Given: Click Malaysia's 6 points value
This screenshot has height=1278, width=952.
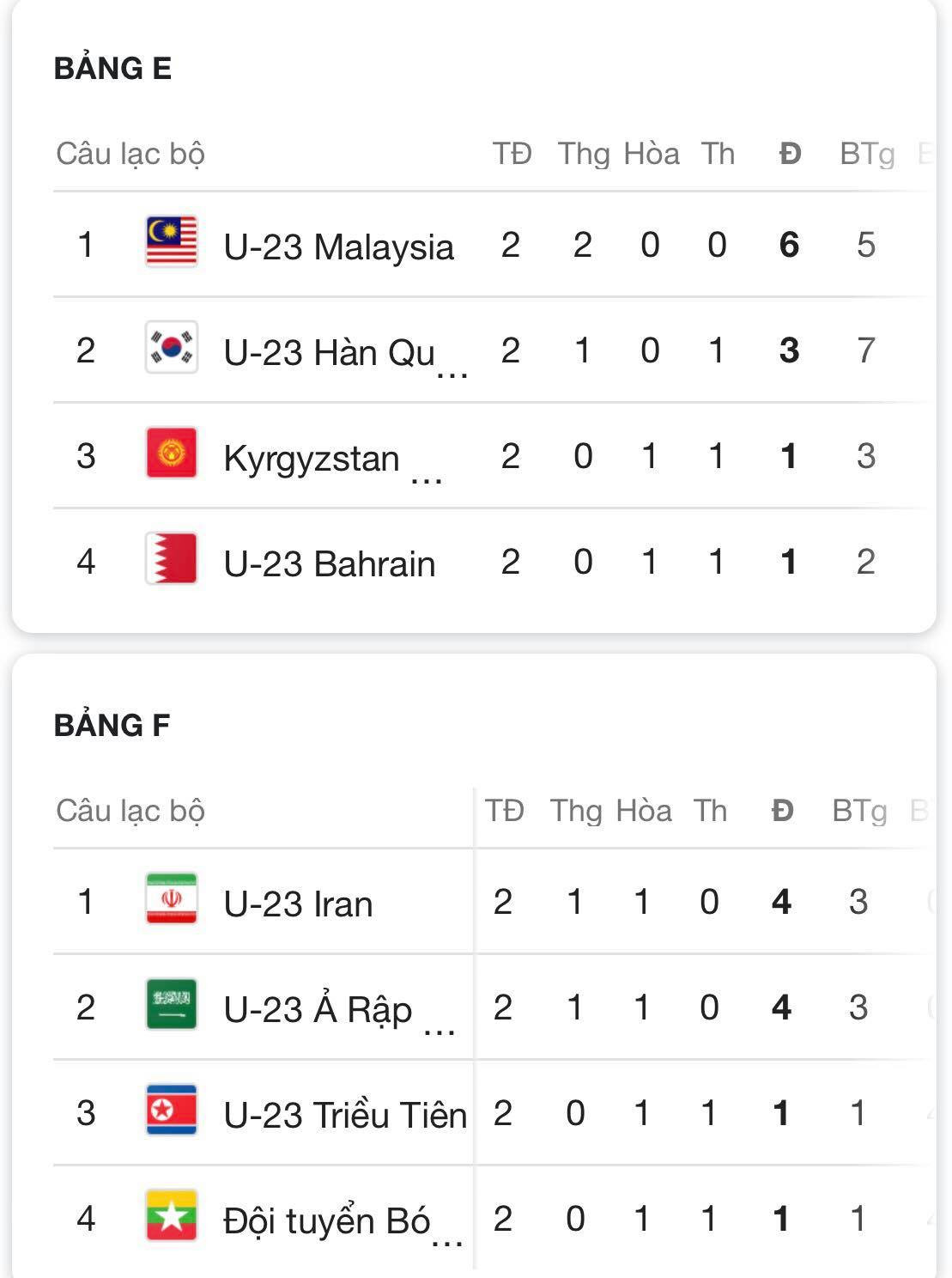Looking at the screenshot, I should [x=789, y=246].
